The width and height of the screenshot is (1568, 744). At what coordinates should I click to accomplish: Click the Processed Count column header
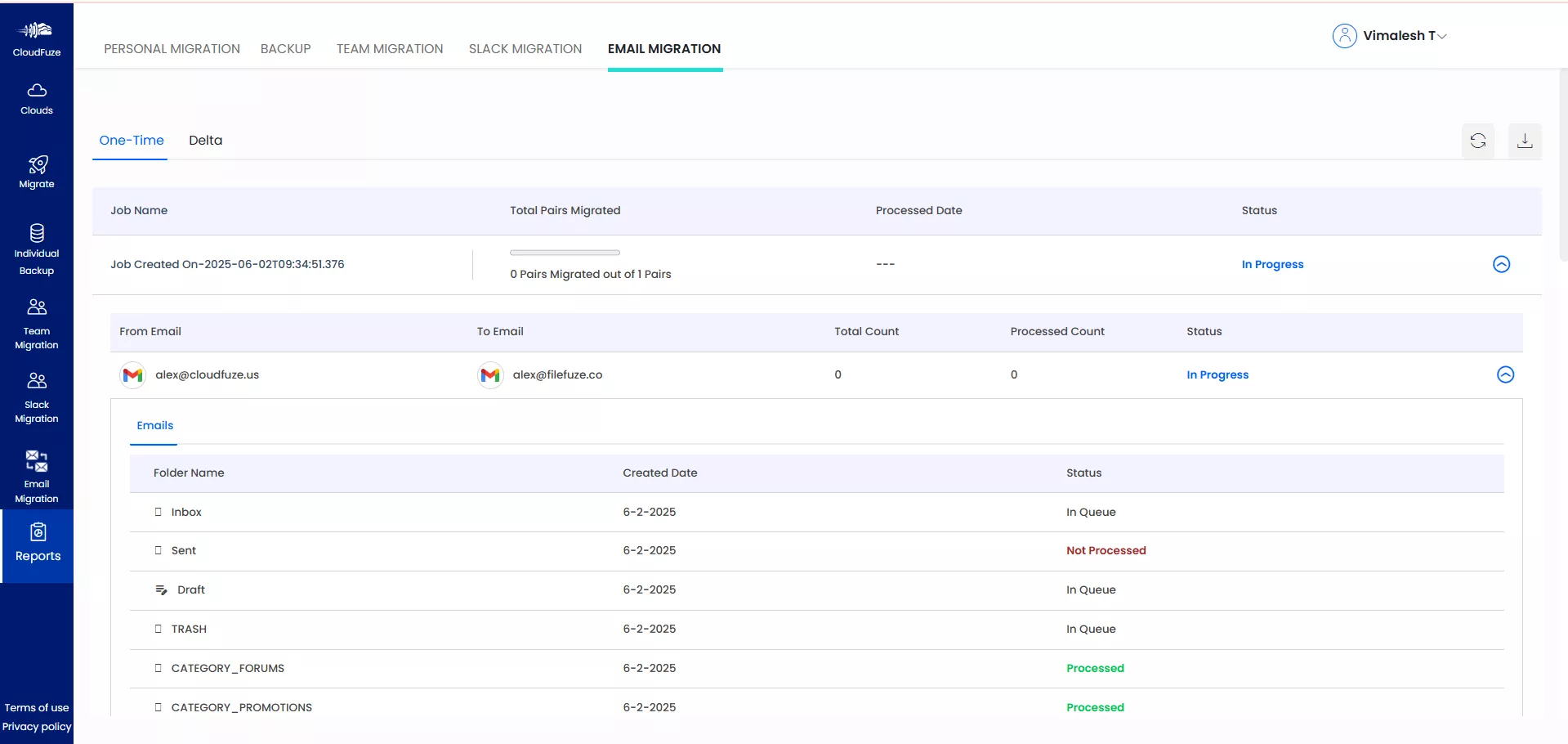pyautogui.click(x=1057, y=331)
